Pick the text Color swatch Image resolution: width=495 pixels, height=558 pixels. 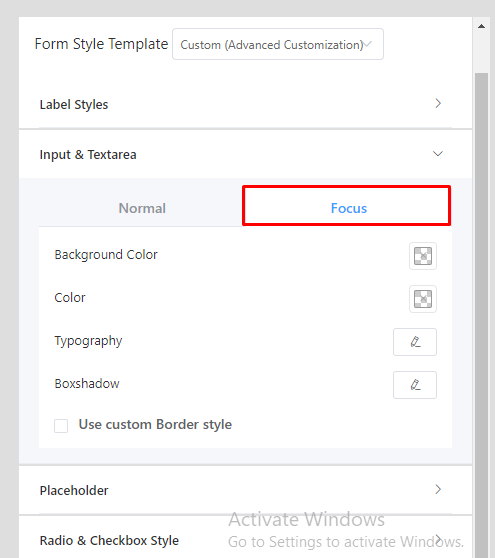[x=423, y=299]
